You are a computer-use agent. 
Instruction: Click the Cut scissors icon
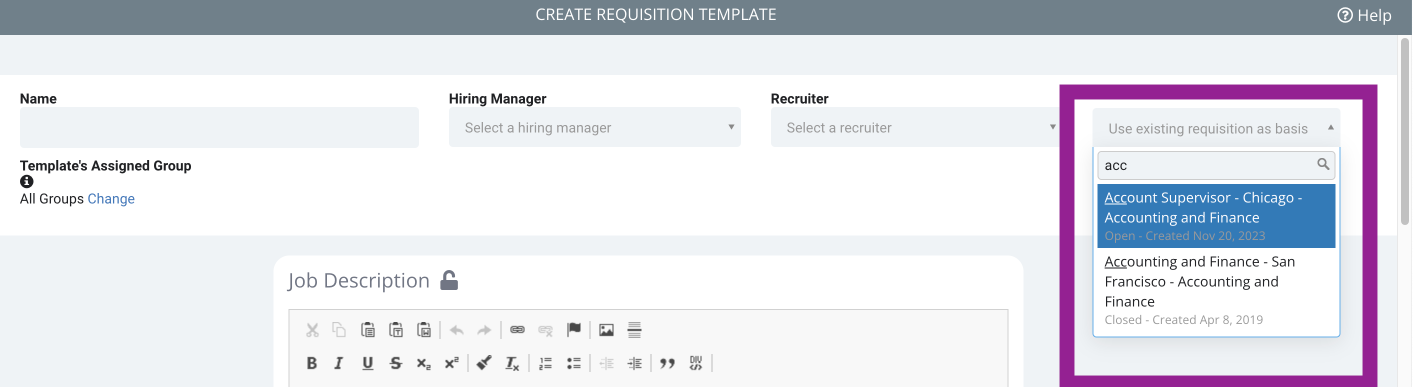[x=312, y=330]
